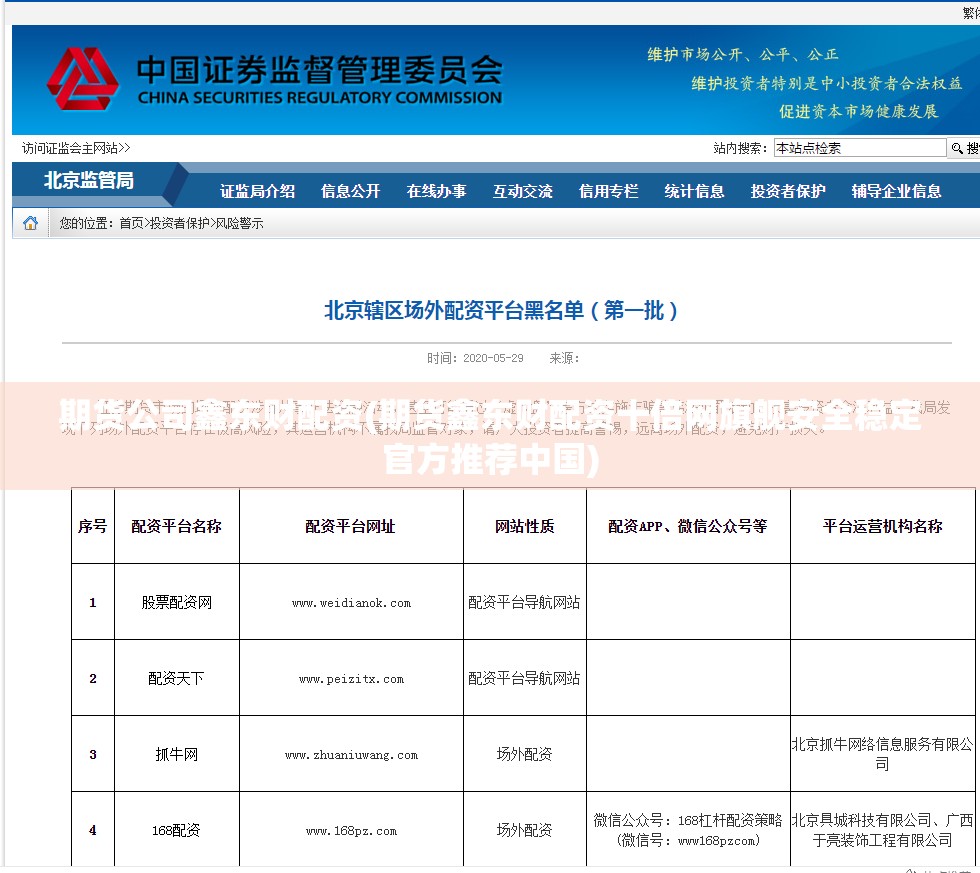Click the 配资APP、微信公众号等 column header
Image resolution: width=980 pixels, height=873 pixels.
tap(688, 526)
